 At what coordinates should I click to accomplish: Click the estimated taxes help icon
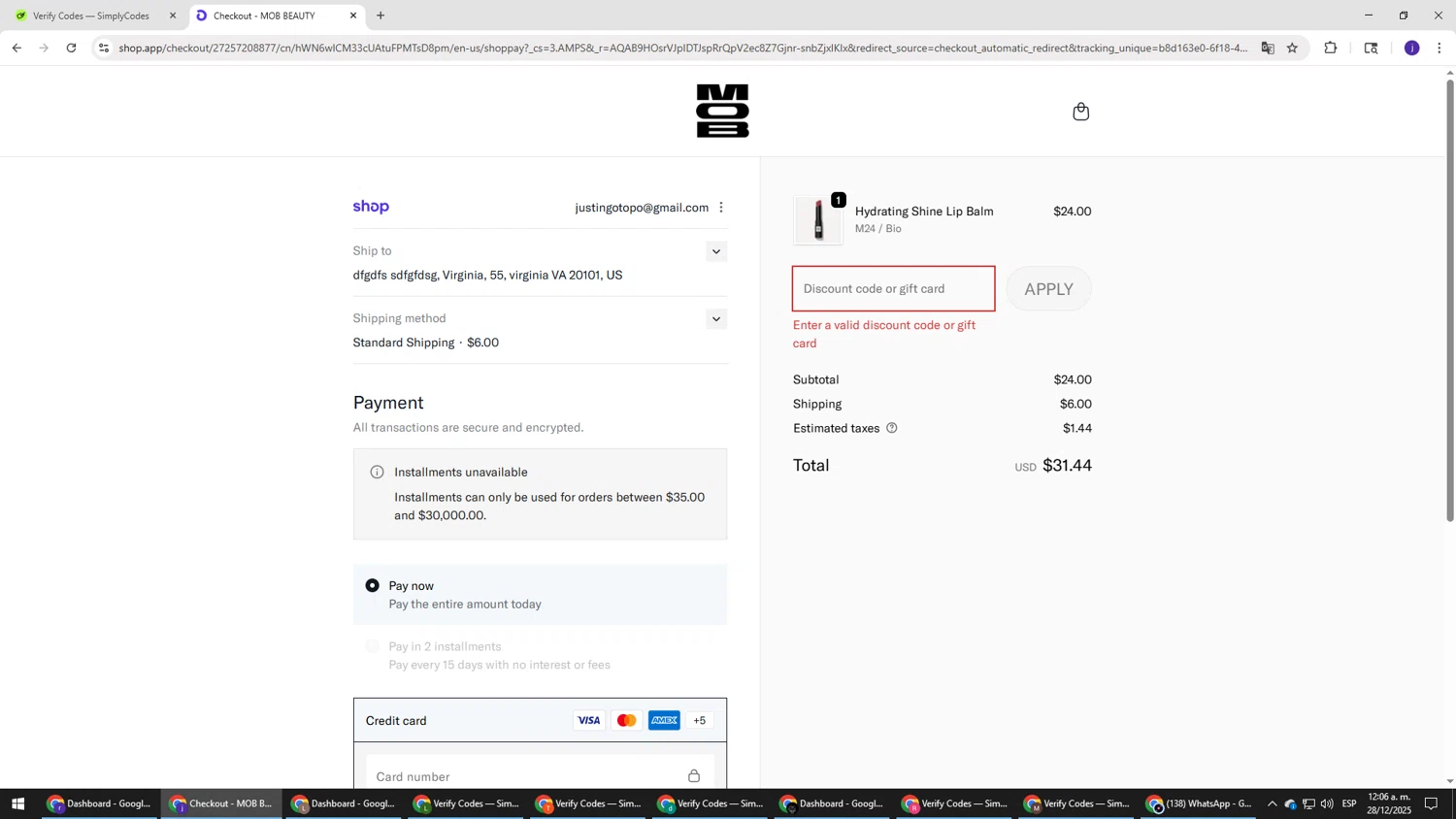coord(891,428)
